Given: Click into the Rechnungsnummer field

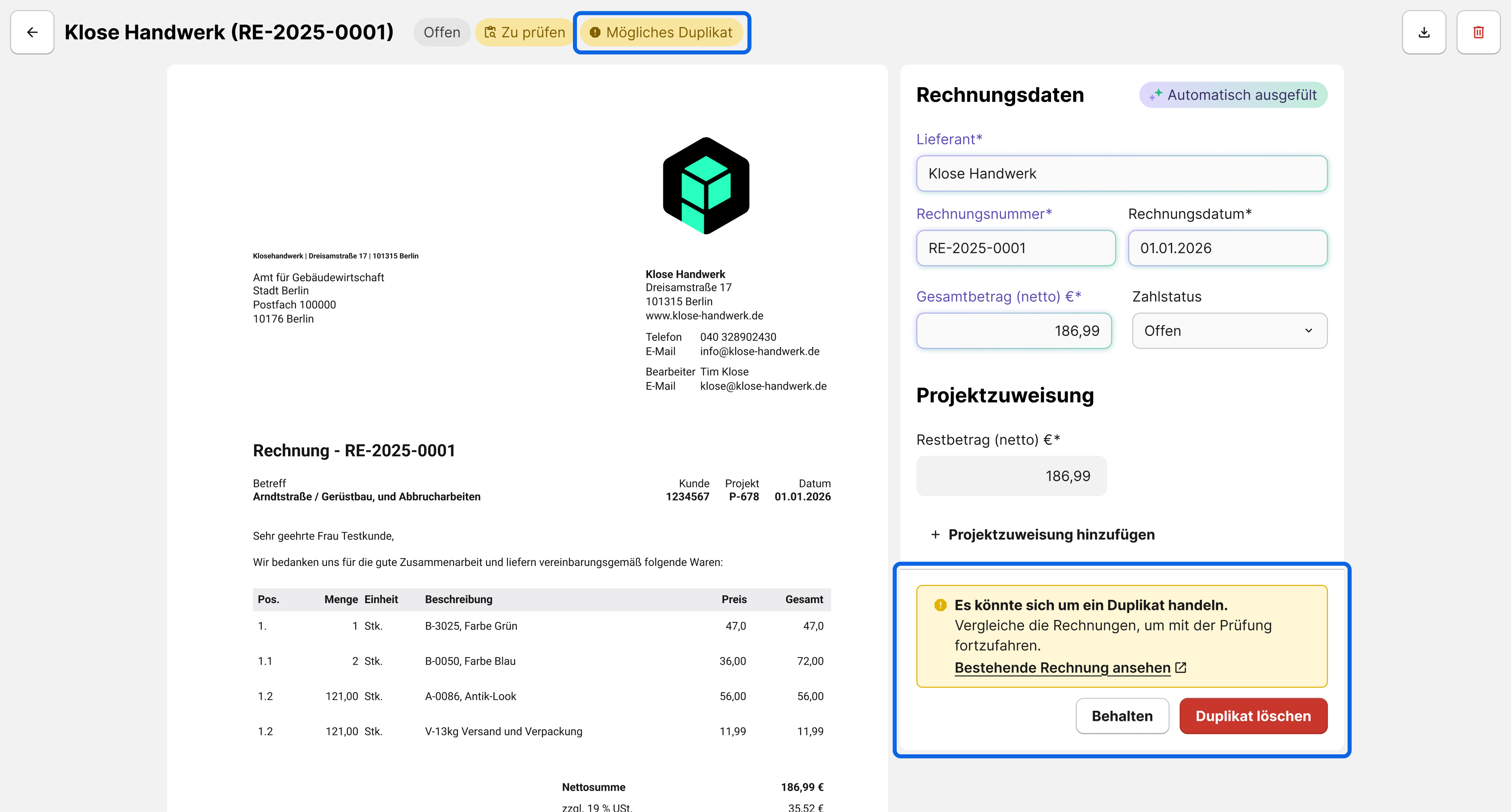Looking at the screenshot, I should click(x=1016, y=248).
